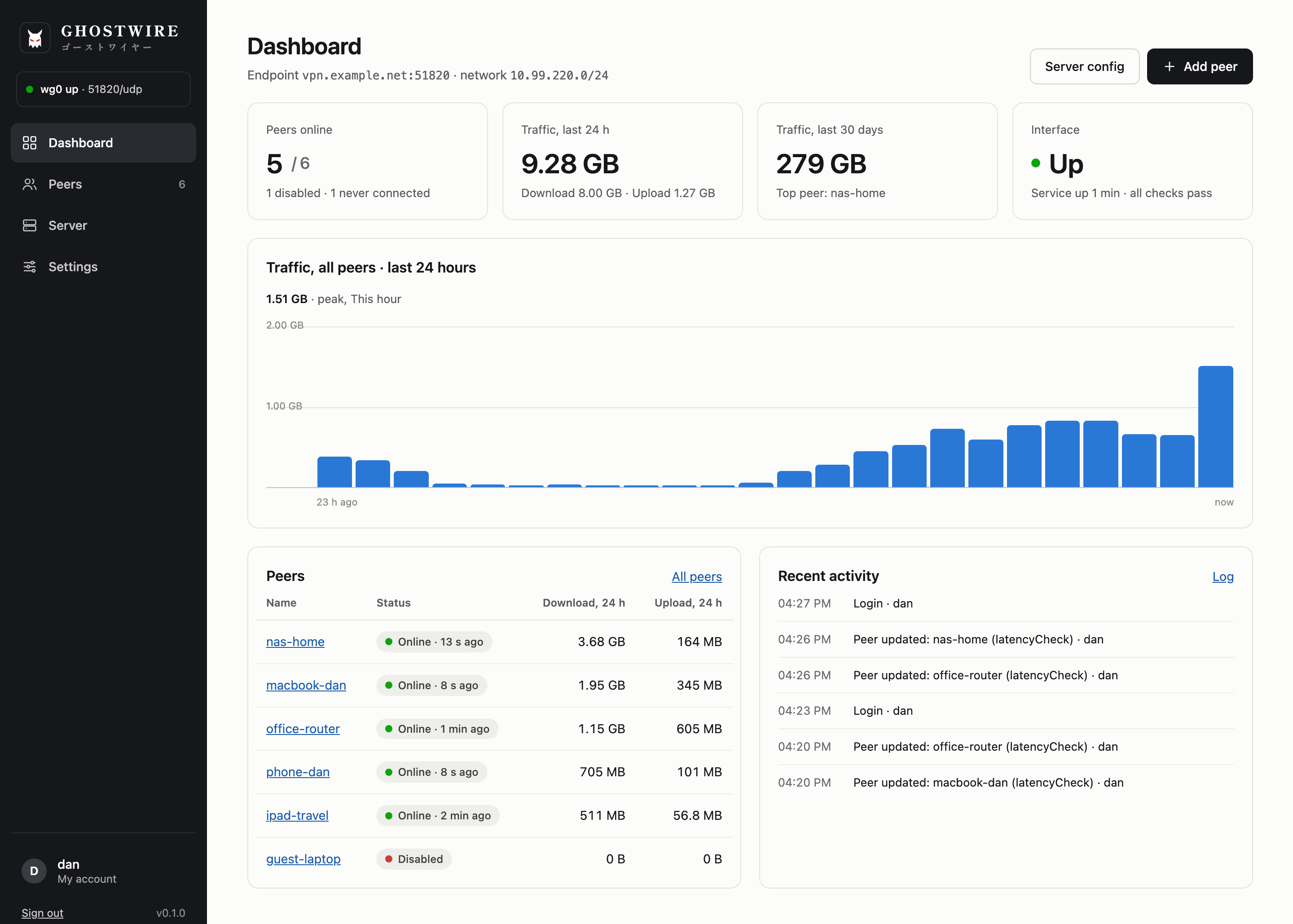Image resolution: width=1293 pixels, height=924 pixels.
Task: Click the green wg0 status dot
Action: coord(30,89)
